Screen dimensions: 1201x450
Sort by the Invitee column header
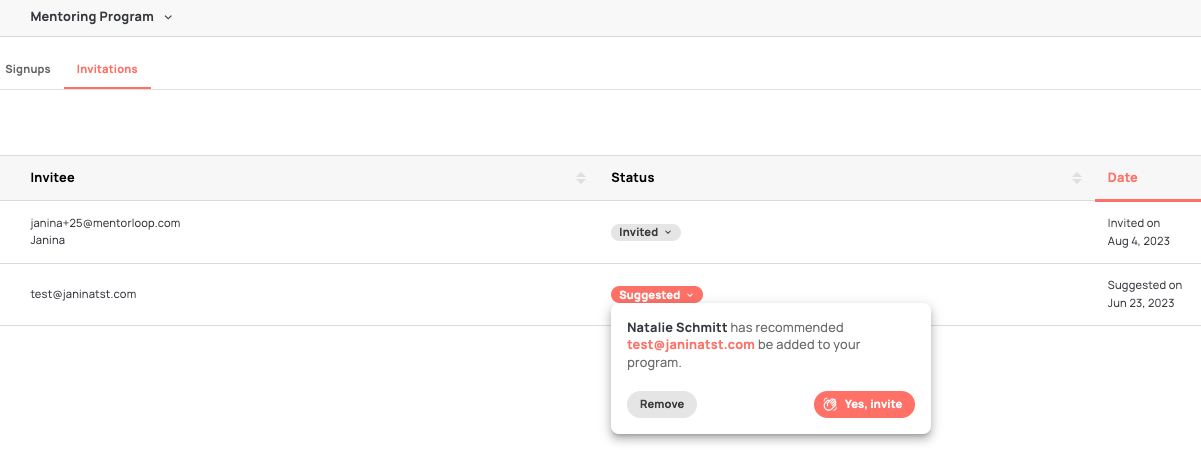[x=53, y=178]
